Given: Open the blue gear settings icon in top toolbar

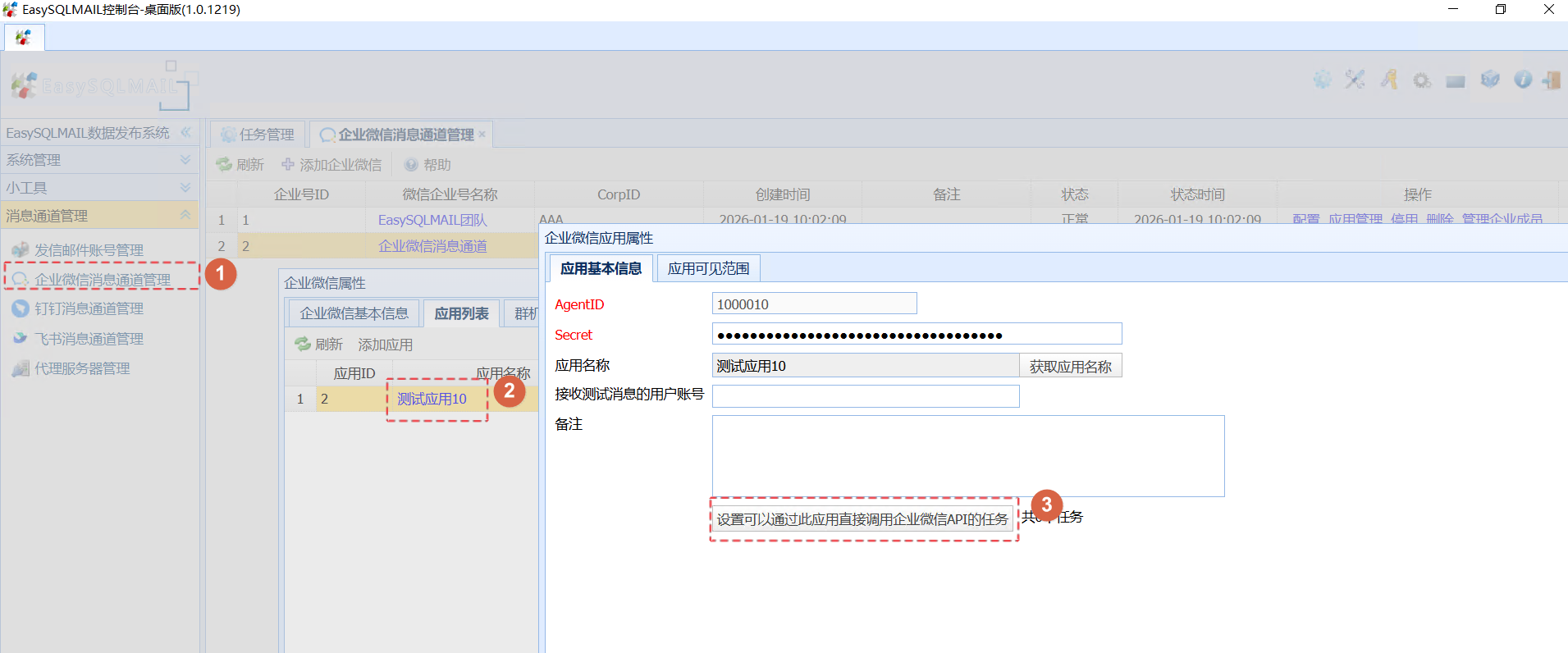Looking at the screenshot, I should 1322,80.
